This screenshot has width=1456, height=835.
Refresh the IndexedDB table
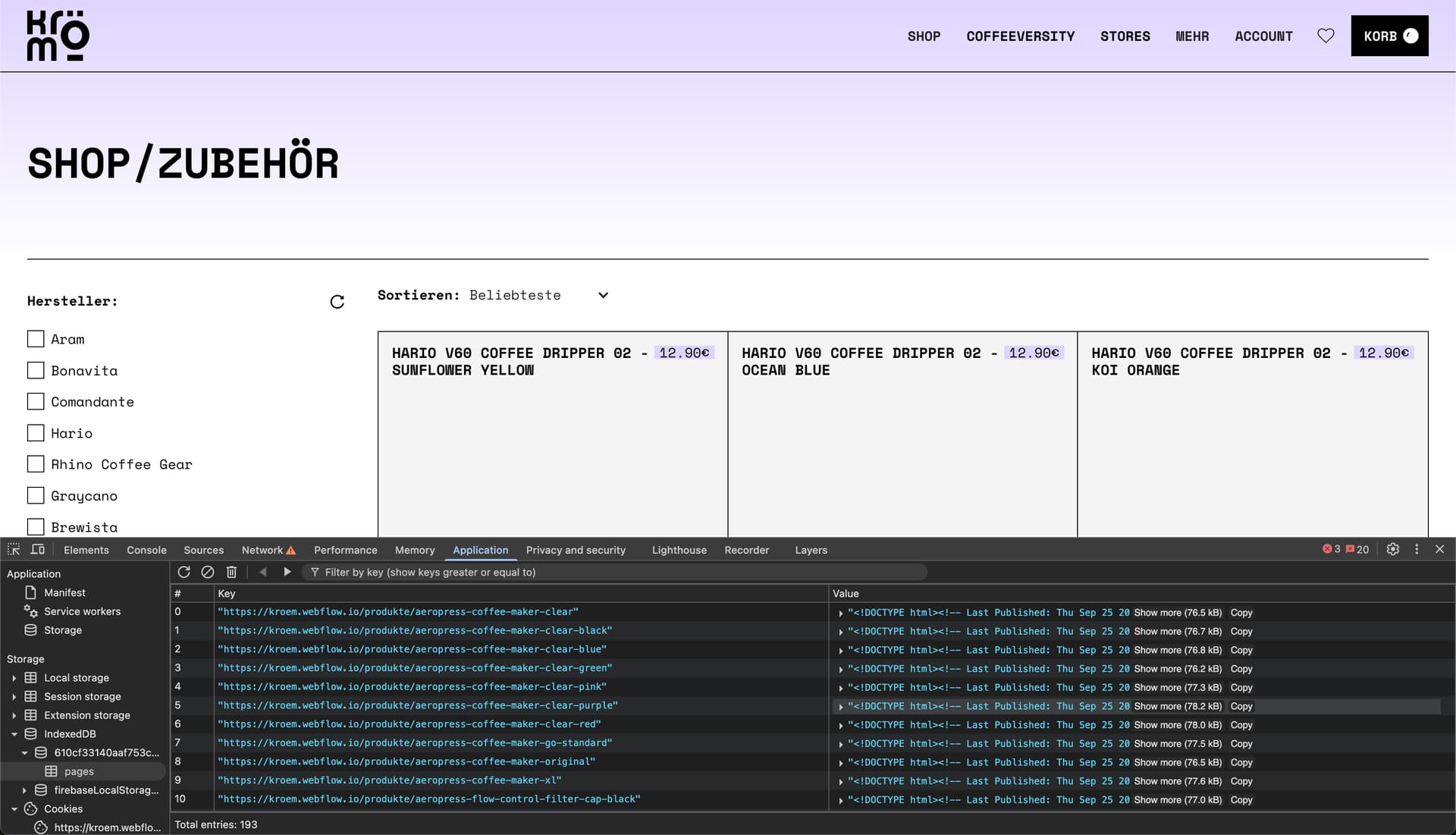[184, 572]
